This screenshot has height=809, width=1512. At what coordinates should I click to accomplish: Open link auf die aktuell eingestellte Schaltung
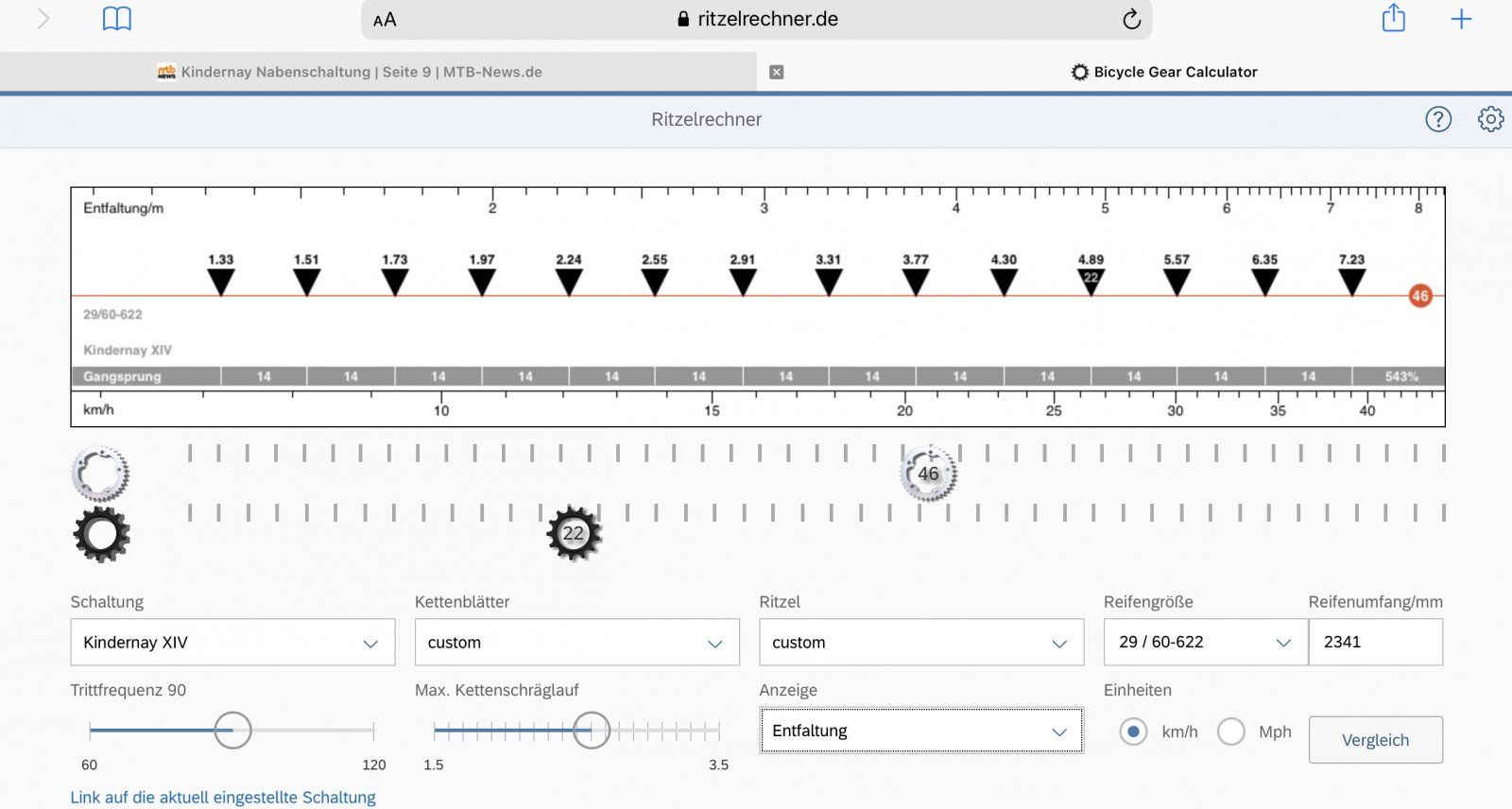click(x=223, y=797)
